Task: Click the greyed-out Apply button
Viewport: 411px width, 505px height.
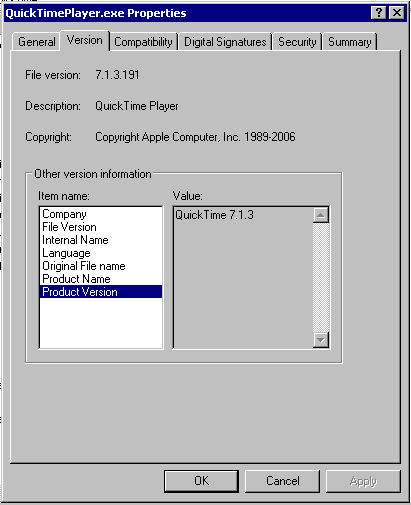Action: point(363,481)
